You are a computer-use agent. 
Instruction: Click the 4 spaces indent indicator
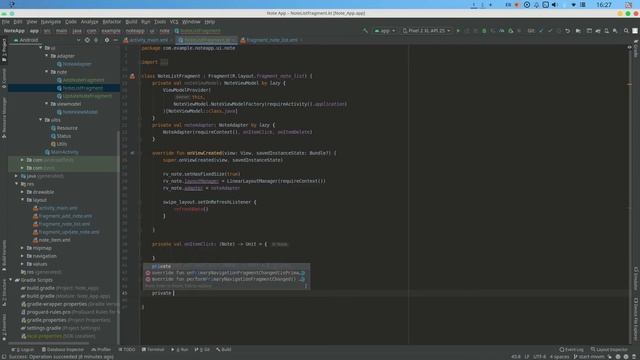click(559, 357)
